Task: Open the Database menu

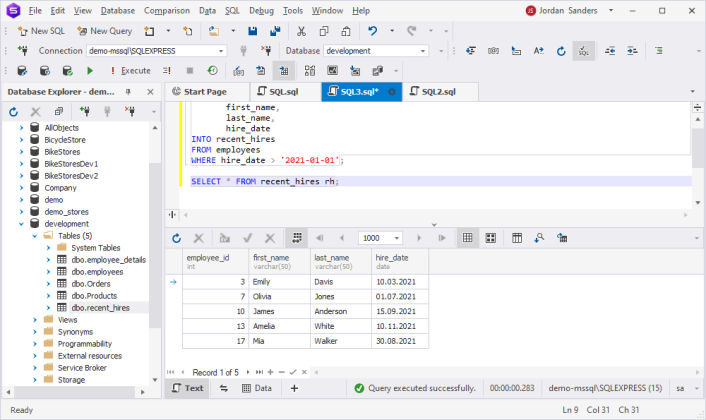Action: click(x=118, y=10)
